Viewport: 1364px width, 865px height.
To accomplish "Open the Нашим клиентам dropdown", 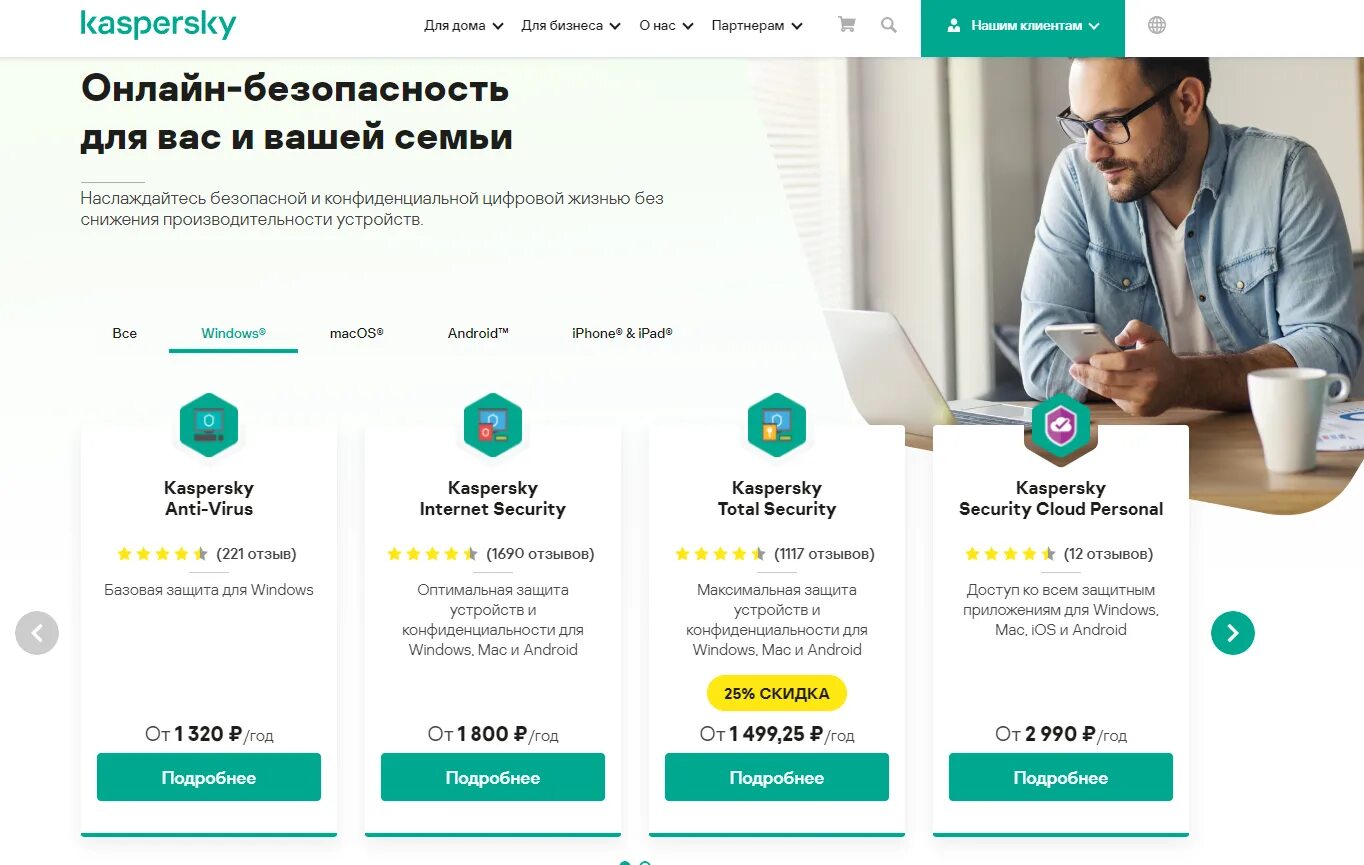I will (1023, 26).
